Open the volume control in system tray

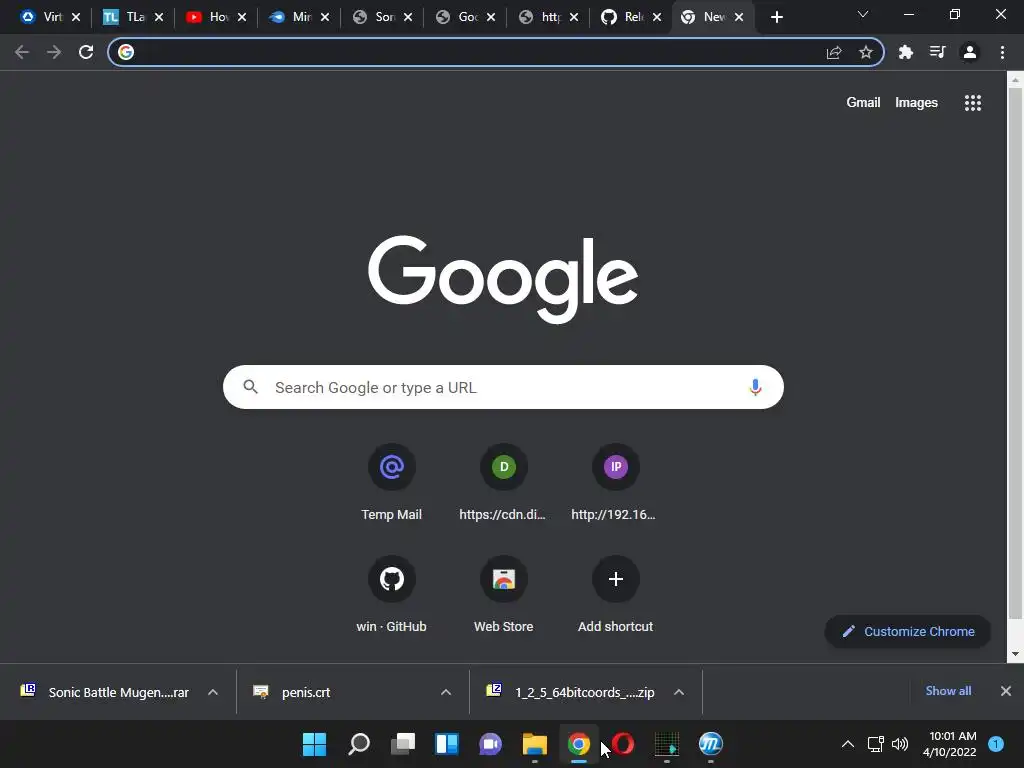point(900,744)
